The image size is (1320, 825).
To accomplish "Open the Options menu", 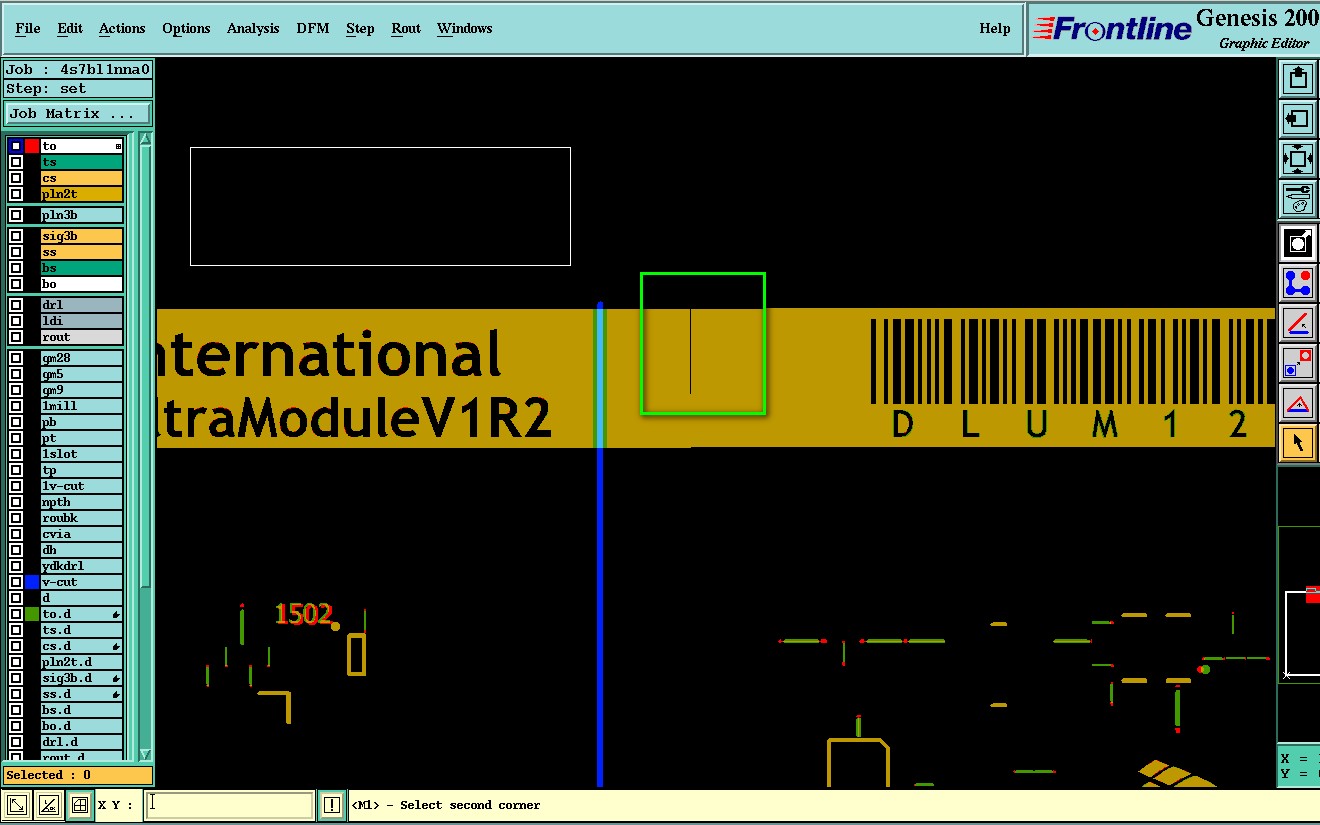I will click(186, 28).
